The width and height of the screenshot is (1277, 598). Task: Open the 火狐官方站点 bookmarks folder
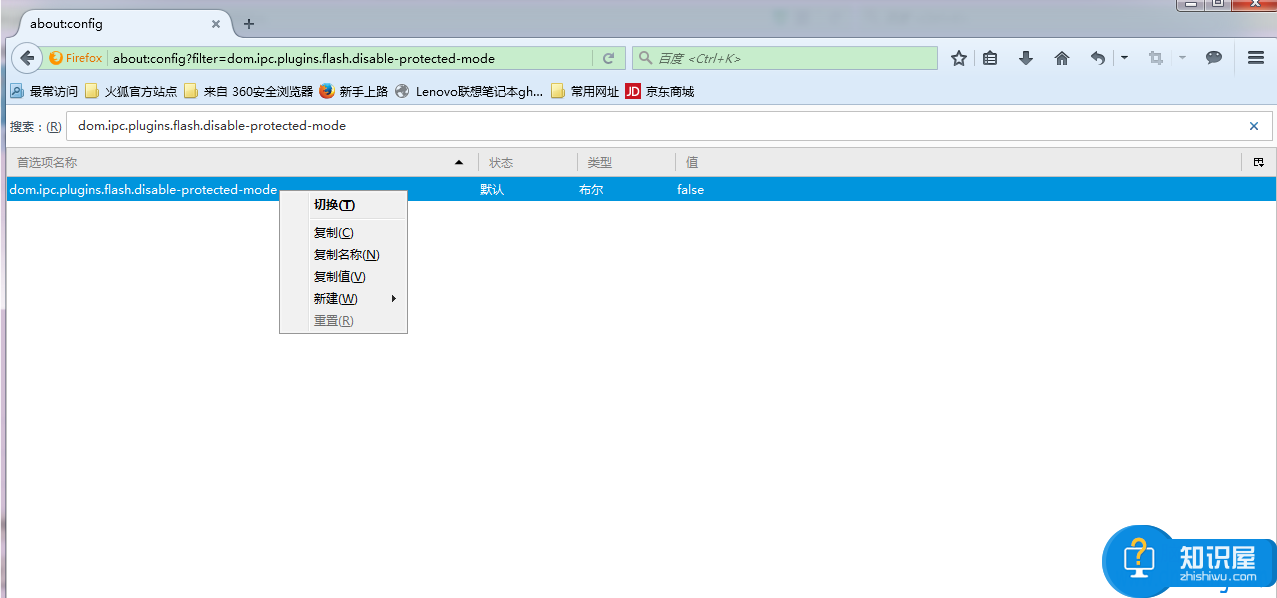(131, 91)
